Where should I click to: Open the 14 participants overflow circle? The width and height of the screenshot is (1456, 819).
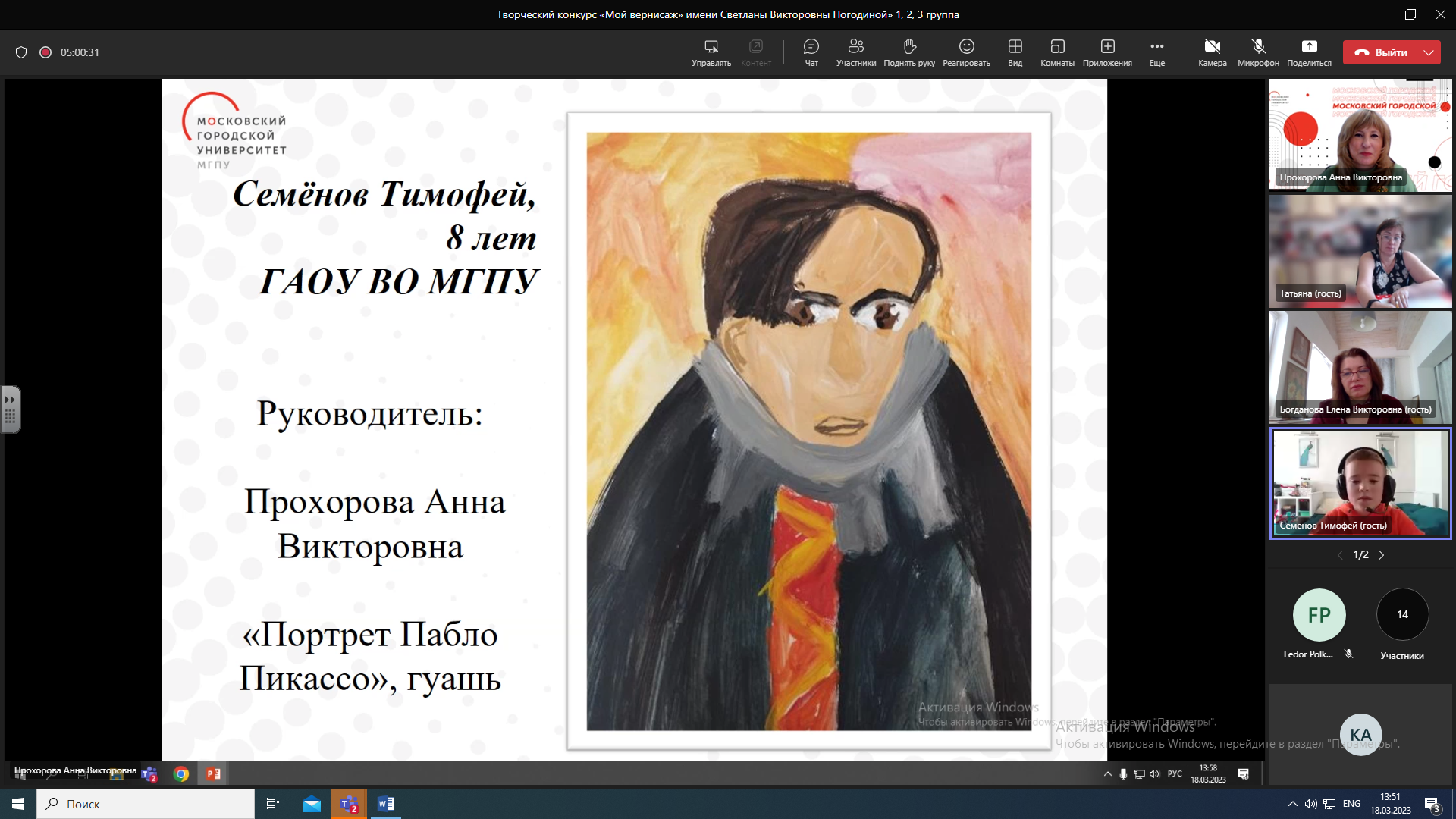pyautogui.click(x=1402, y=614)
